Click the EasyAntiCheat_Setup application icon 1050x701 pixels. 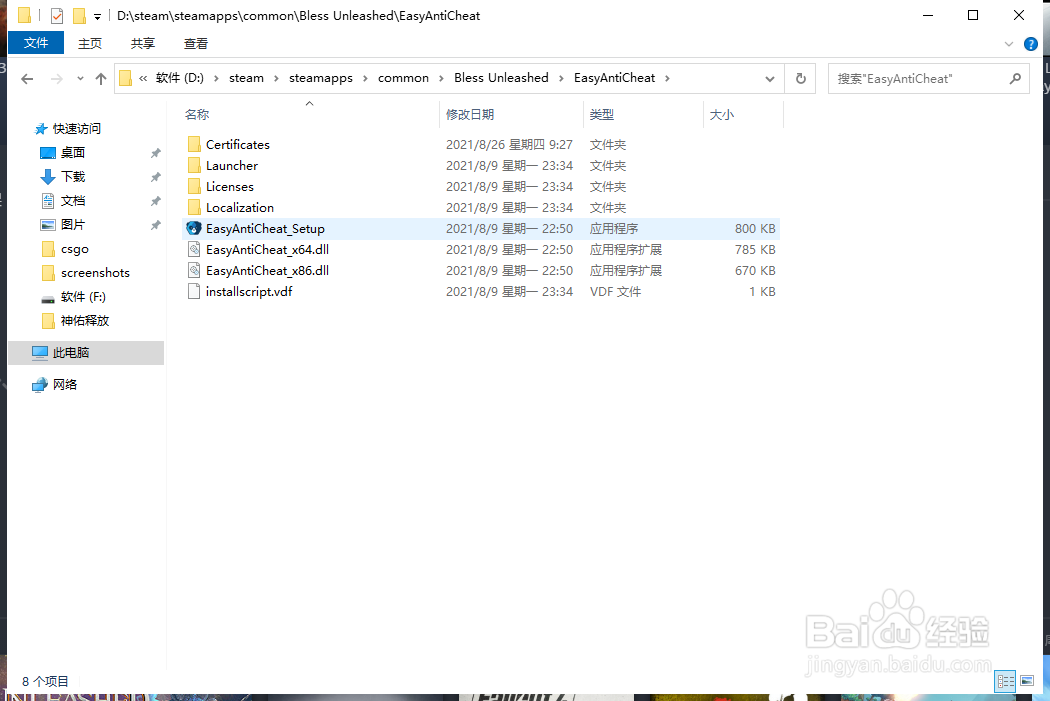pyautogui.click(x=194, y=228)
